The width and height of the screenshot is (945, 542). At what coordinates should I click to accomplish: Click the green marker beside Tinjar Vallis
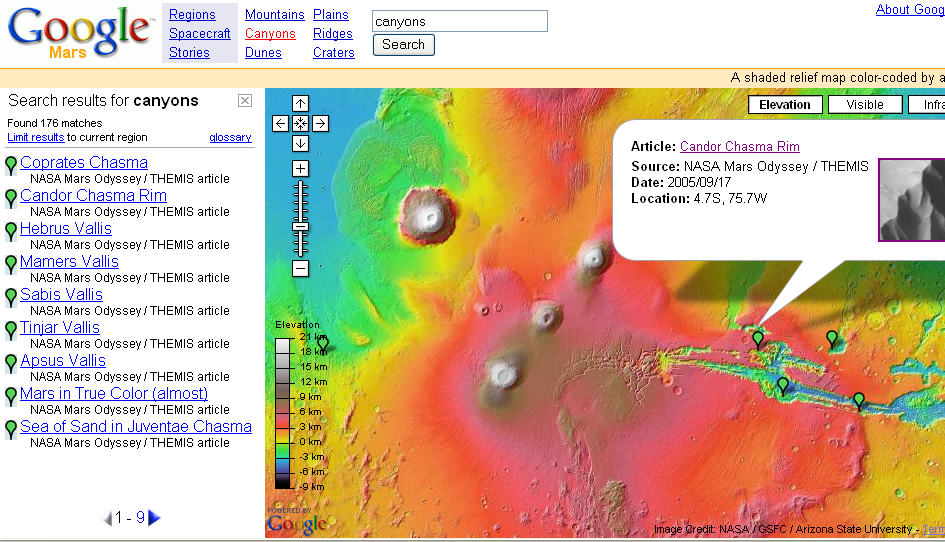point(10,330)
